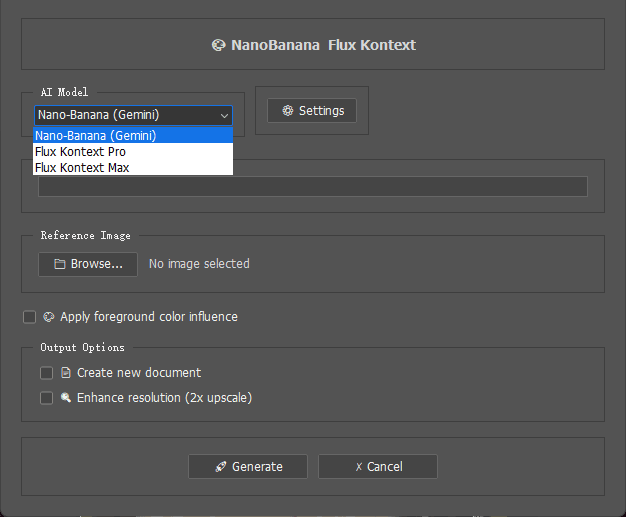Click the Browse... reference image button

88,264
